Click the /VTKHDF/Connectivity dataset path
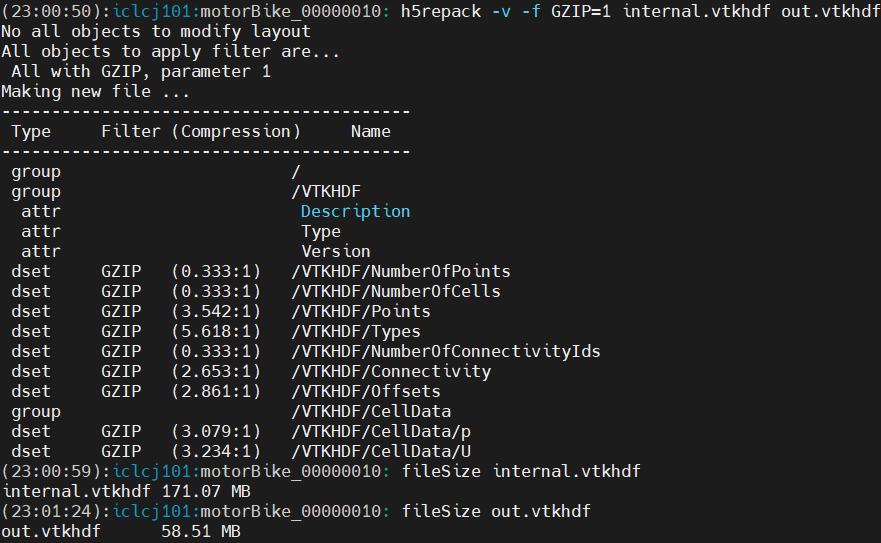The height and width of the screenshot is (543, 881). [x=391, y=371]
